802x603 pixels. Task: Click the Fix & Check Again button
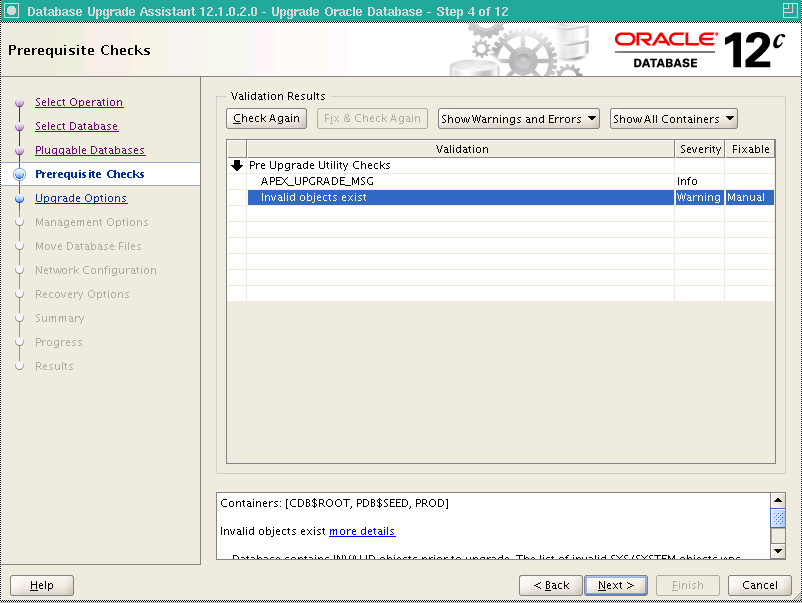point(372,119)
